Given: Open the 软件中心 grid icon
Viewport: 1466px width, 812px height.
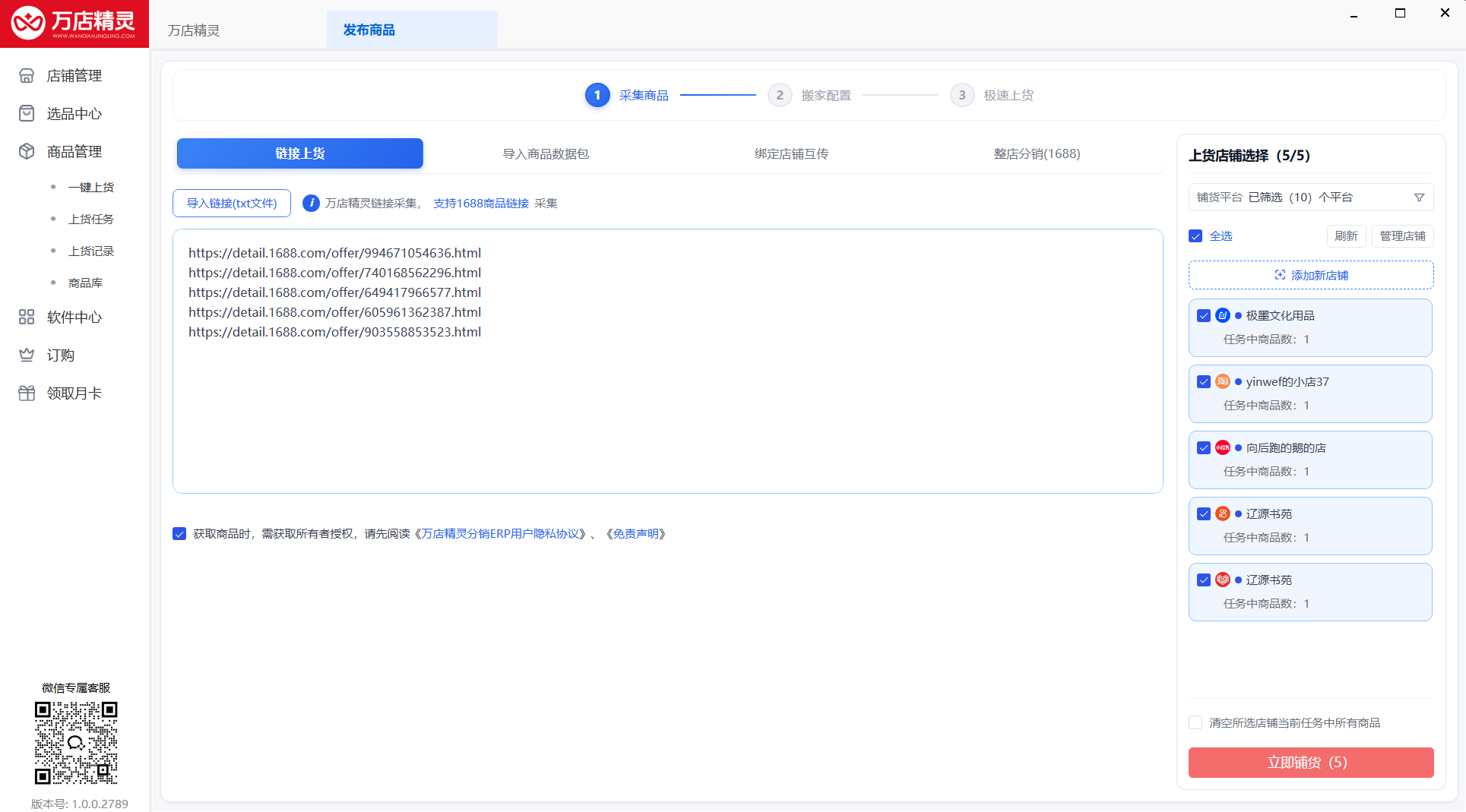Looking at the screenshot, I should click(x=27, y=318).
